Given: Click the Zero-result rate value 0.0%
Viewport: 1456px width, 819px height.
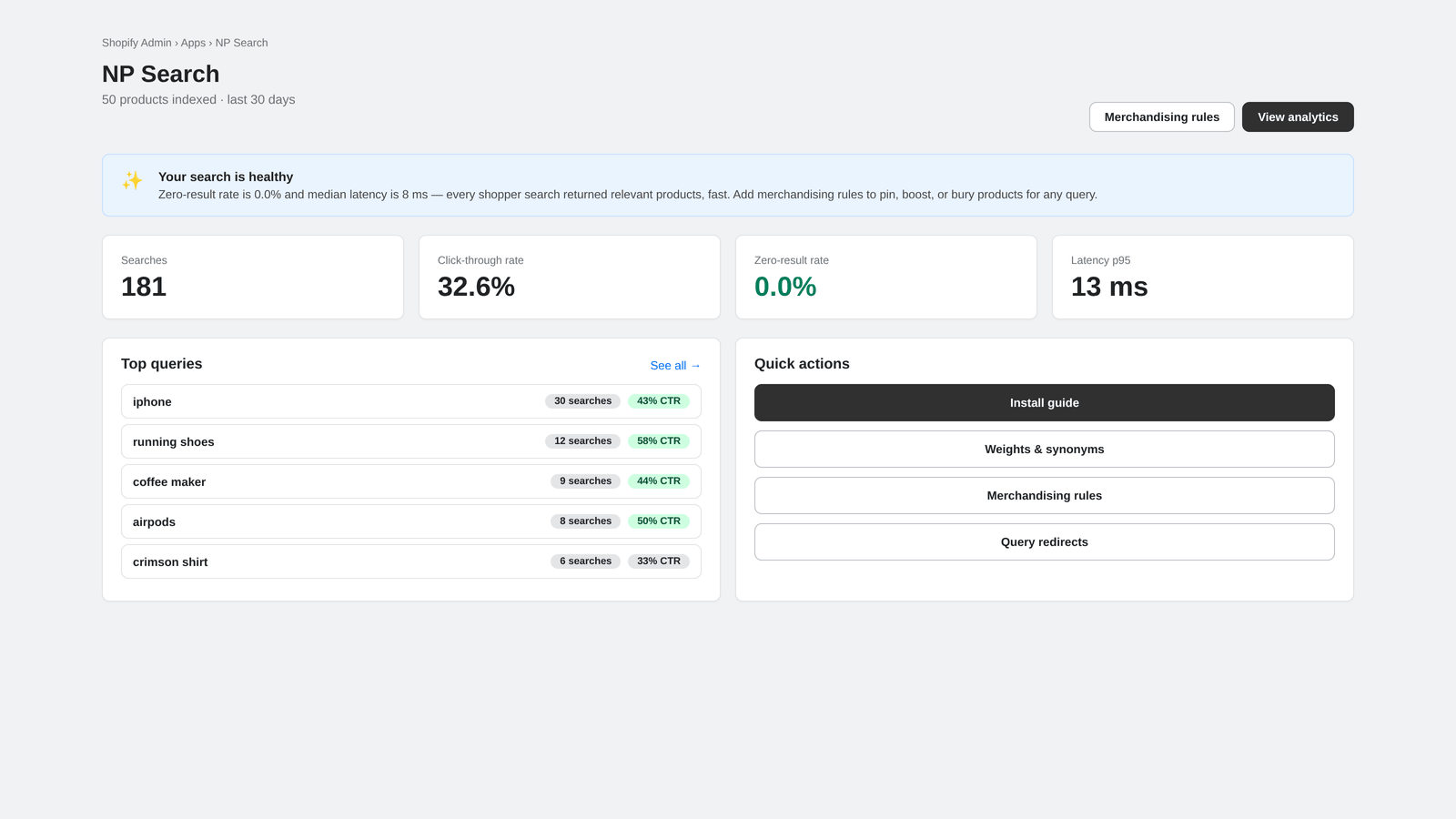Looking at the screenshot, I should pyautogui.click(x=785, y=287).
